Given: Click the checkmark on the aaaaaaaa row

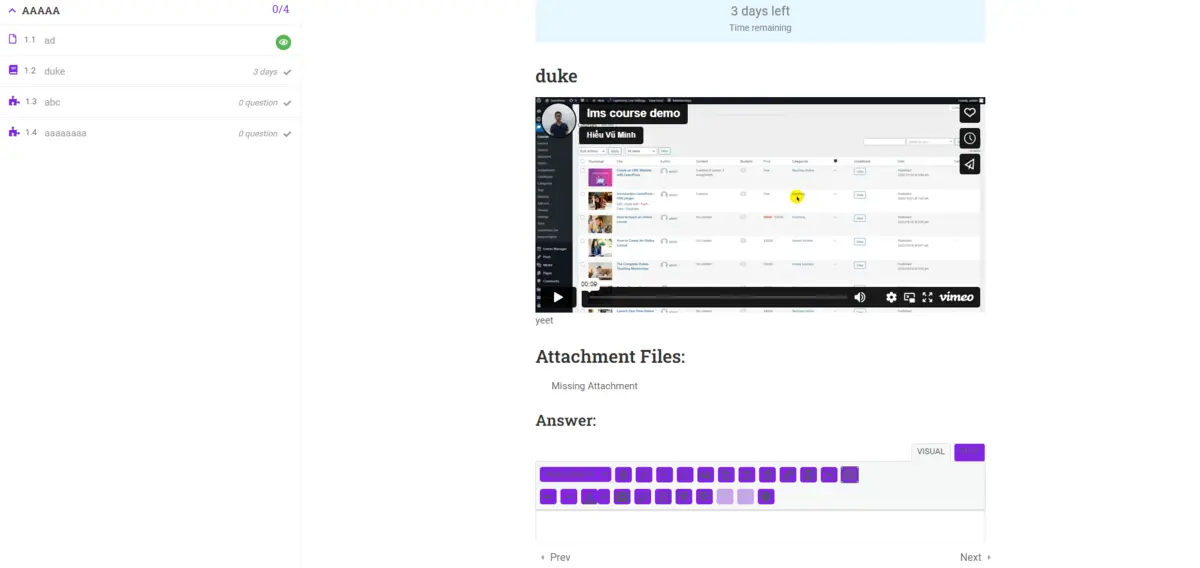Looking at the screenshot, I should click(288, 134).
